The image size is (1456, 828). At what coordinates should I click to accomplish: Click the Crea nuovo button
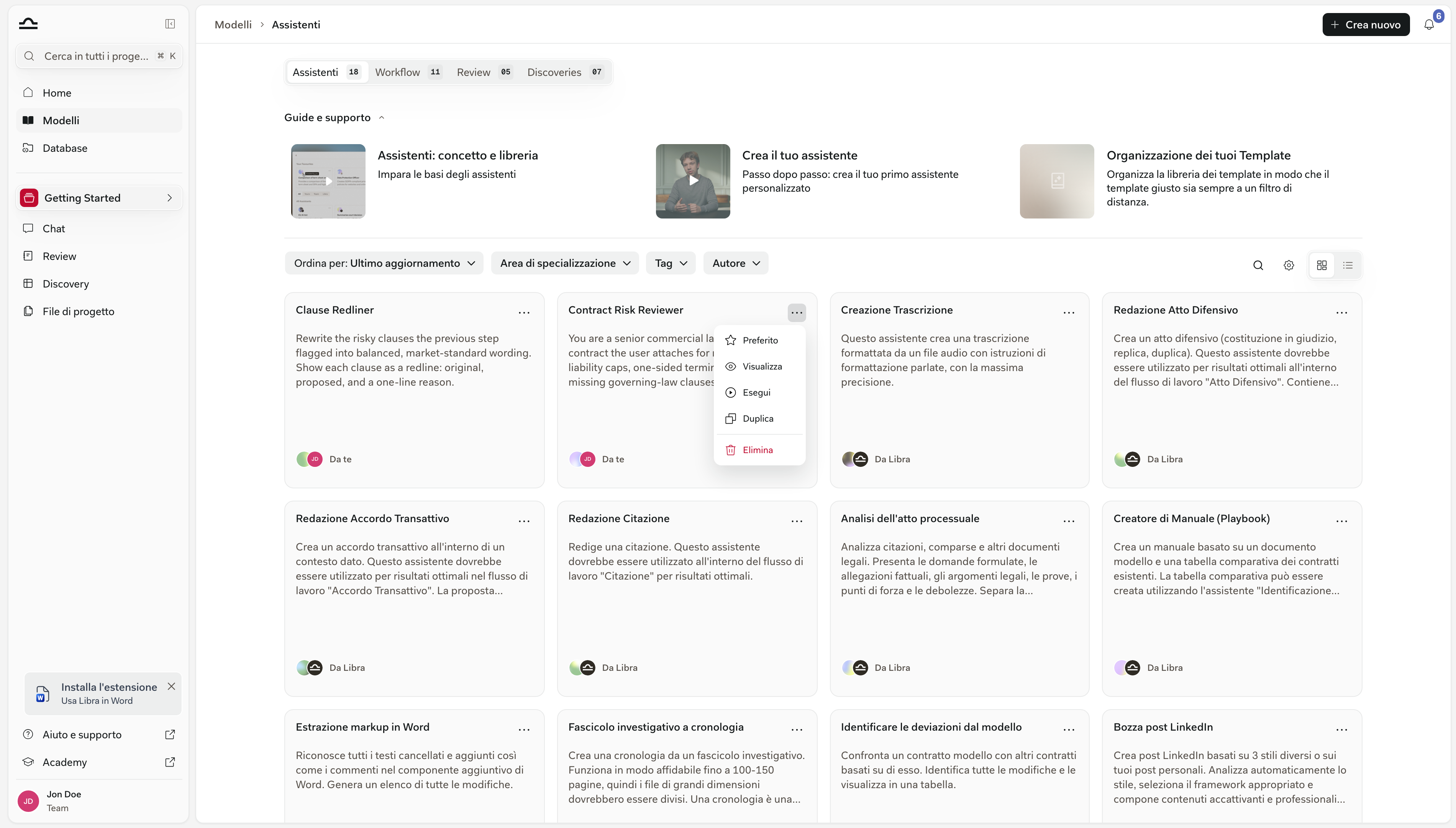point(1366,25)
